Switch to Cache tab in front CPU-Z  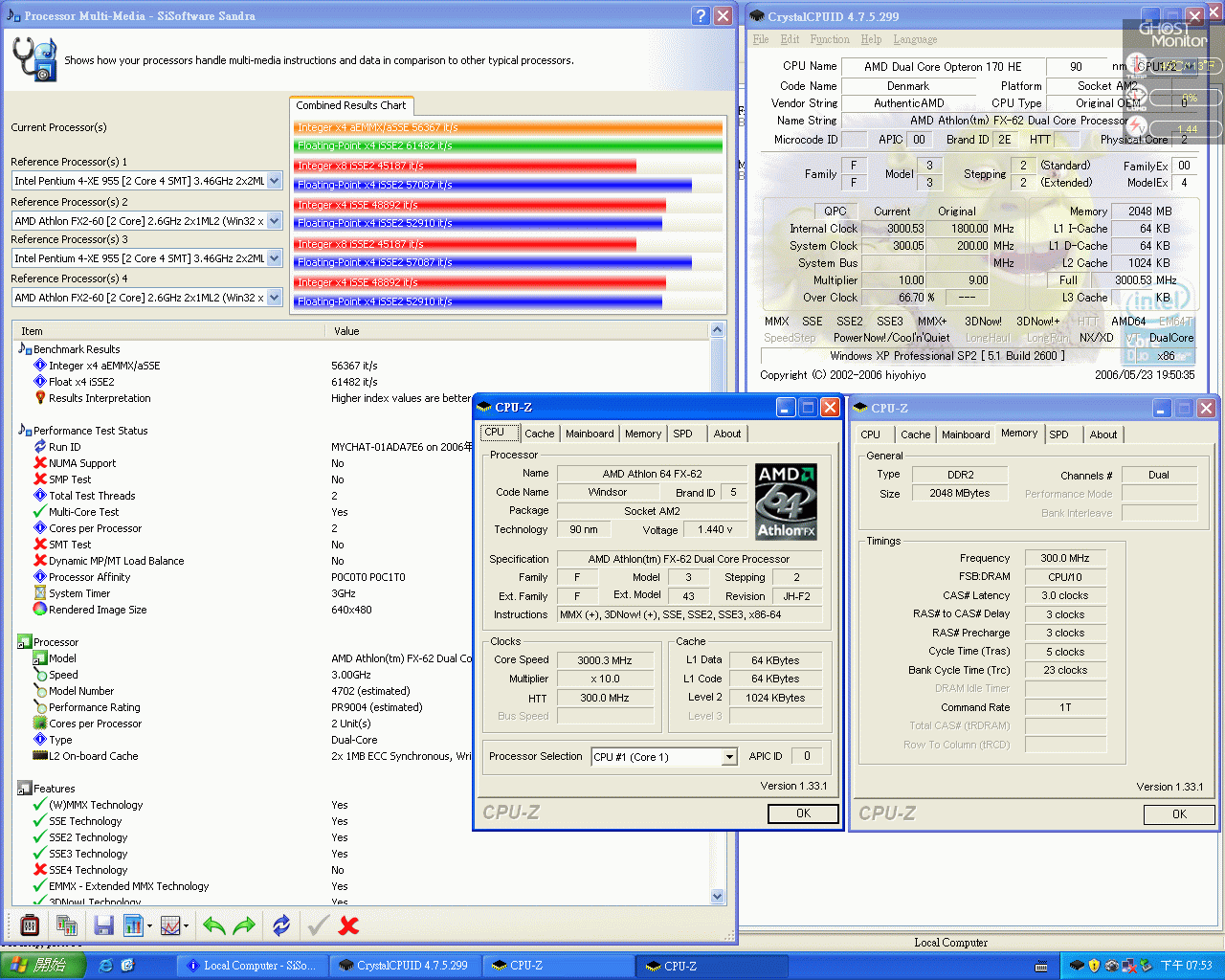point(539,434)
